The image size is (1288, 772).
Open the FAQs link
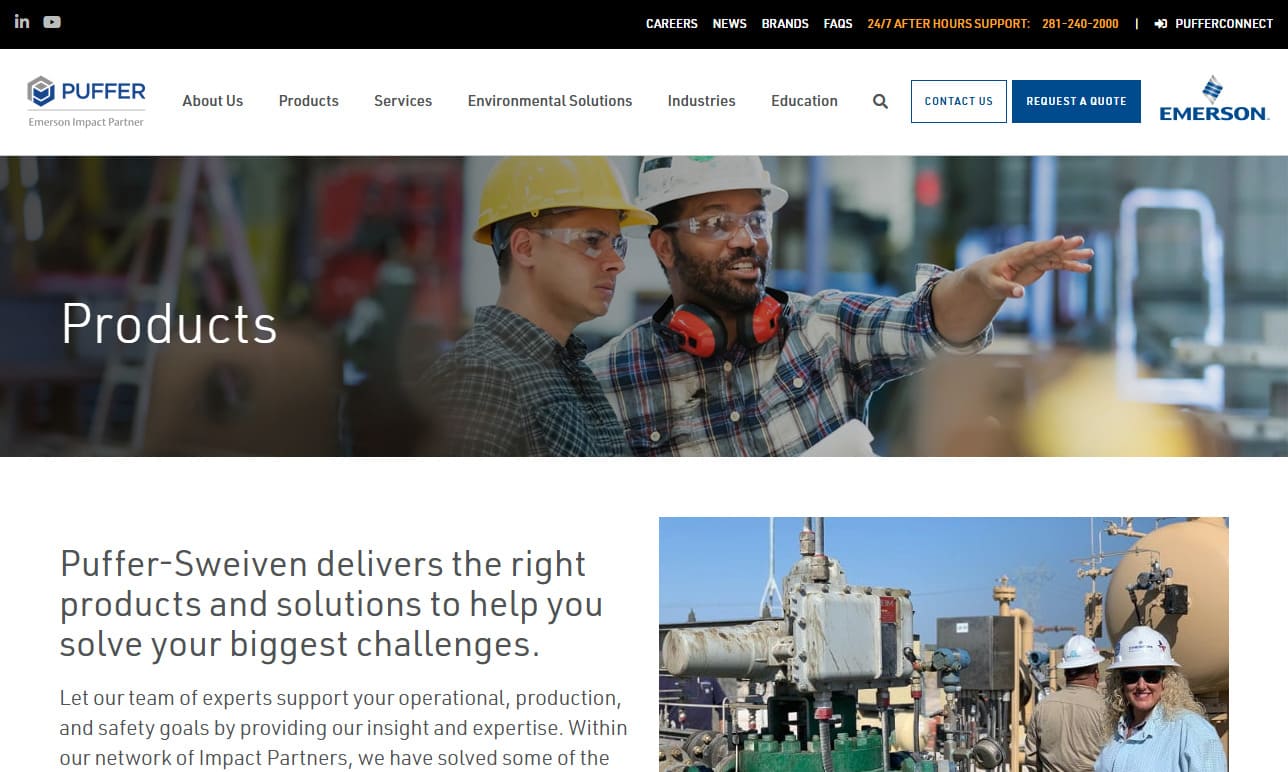[x=838, y=24]
